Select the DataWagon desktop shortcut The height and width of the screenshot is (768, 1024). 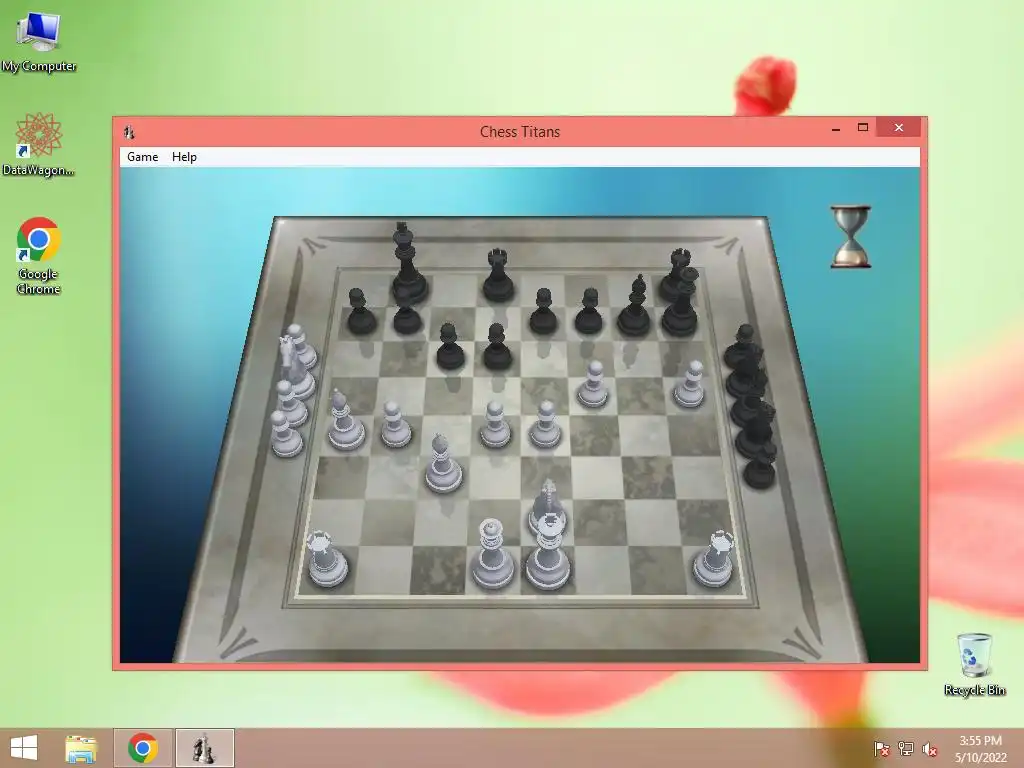[39, 144]
